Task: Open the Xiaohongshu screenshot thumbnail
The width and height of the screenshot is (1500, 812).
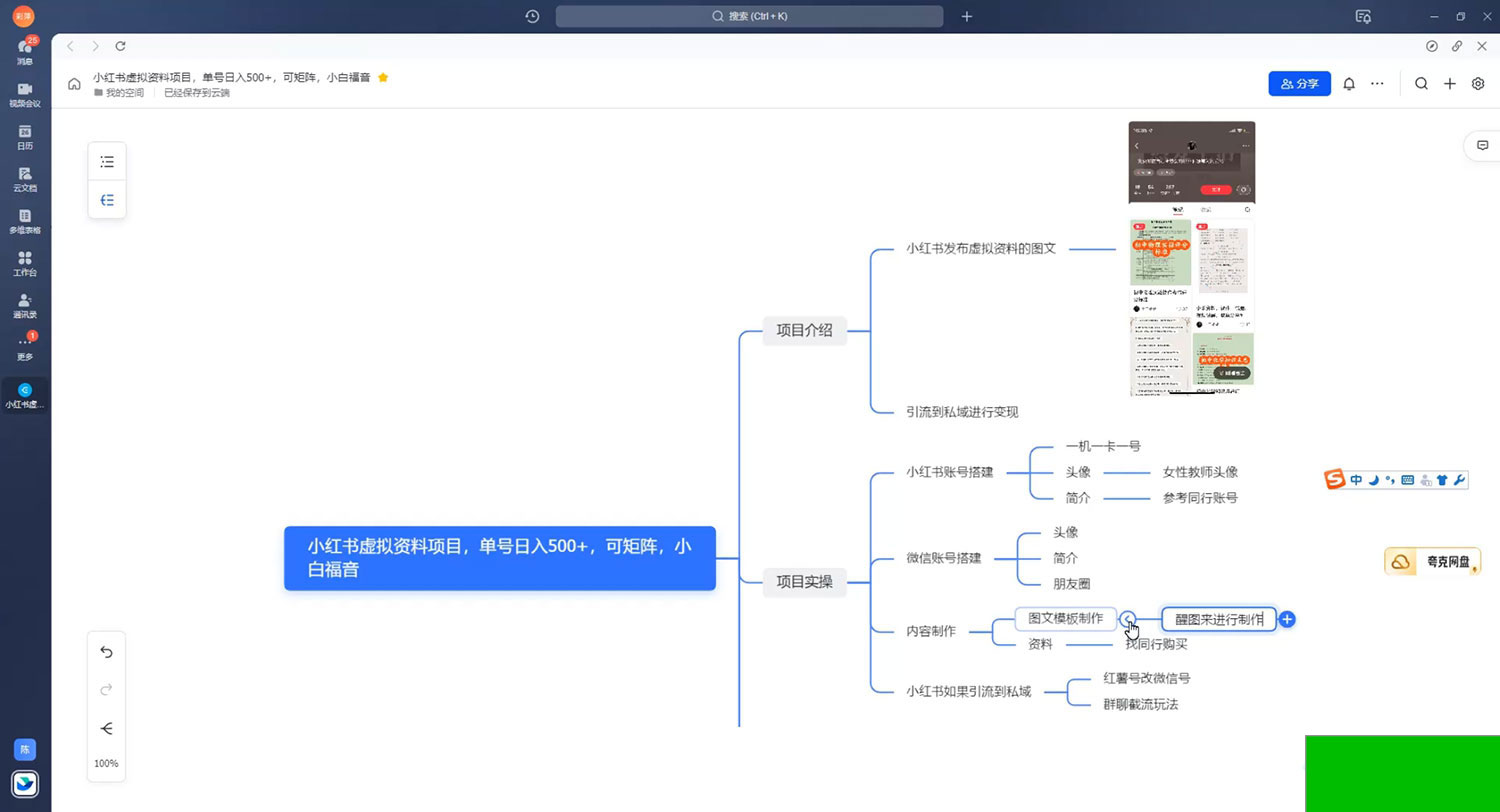Action: click(1191, 258)
